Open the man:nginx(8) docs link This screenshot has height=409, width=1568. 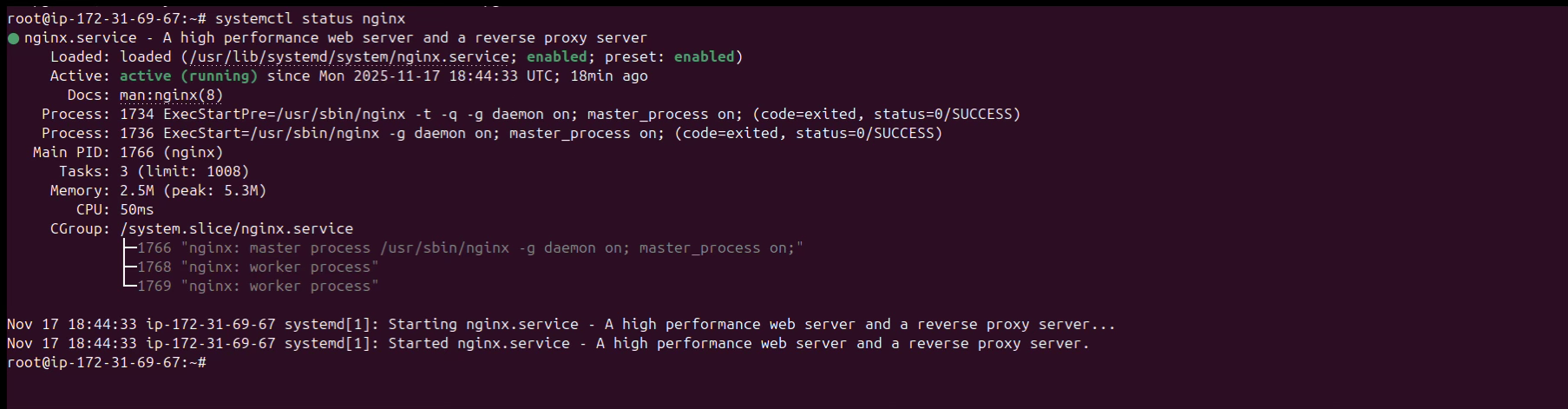[171, 96]
